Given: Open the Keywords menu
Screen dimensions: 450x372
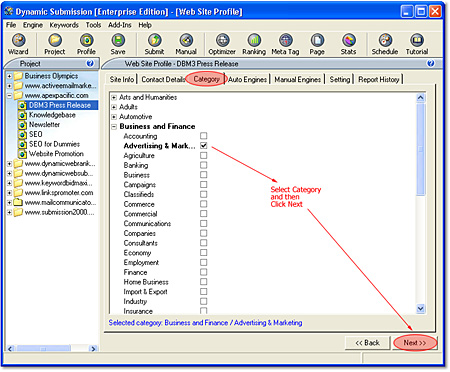Looking at the screenshot, I should tap(64, 25).
